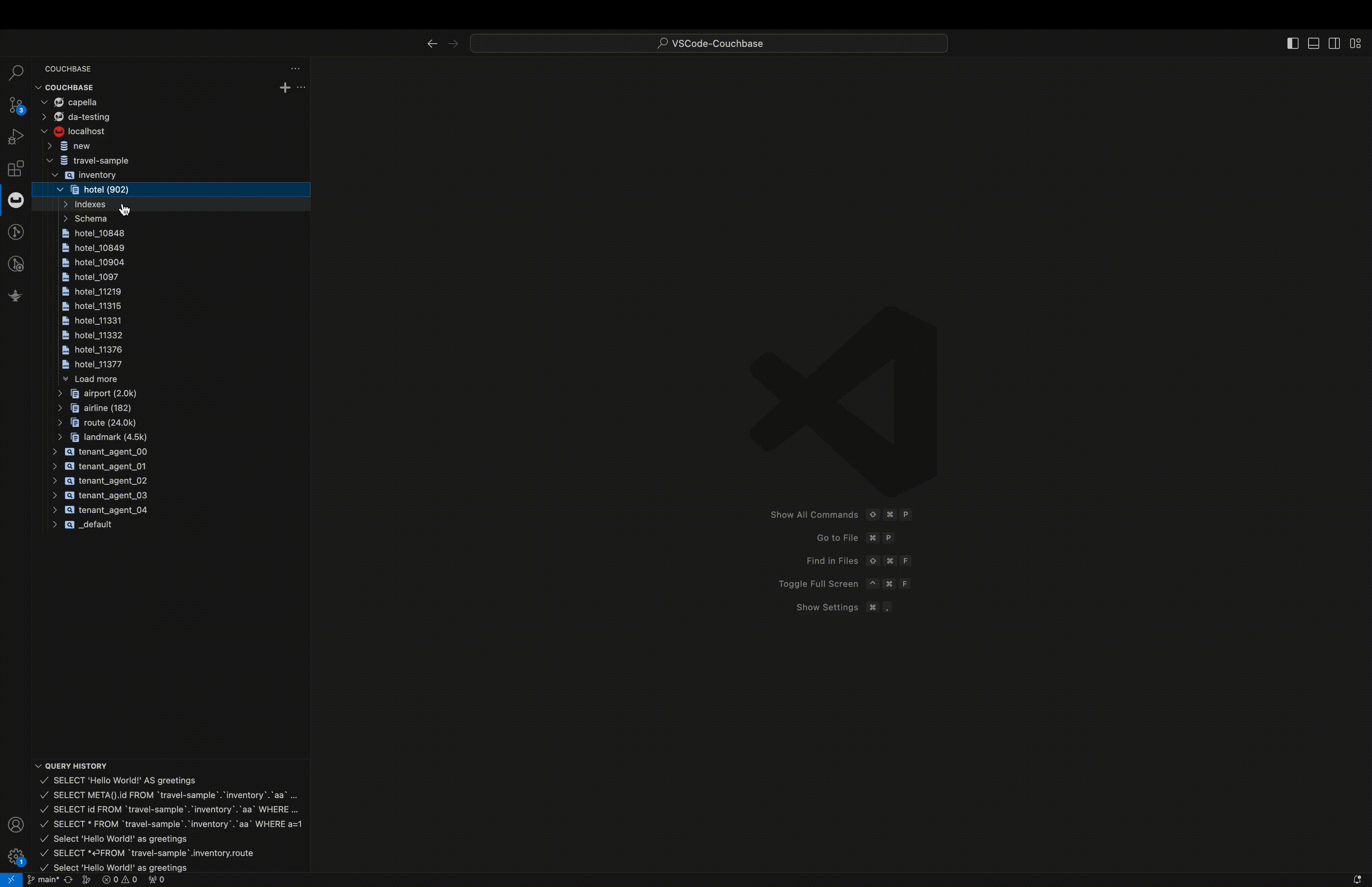
Task: Open Couchbase section more actions ellipsis
Action: click(301, 87)
